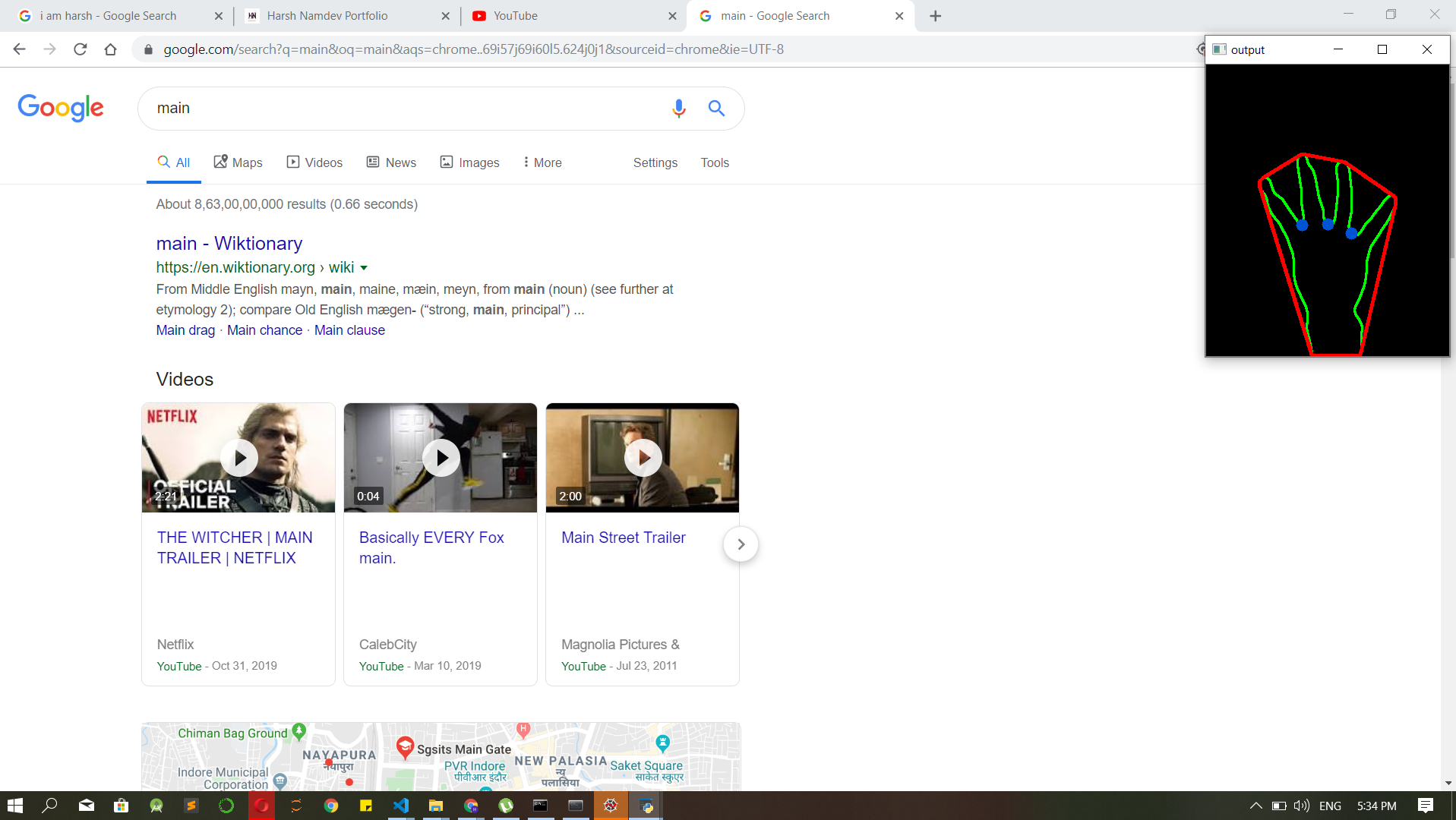Image resolution: width=1456 pixels, height=820 pixels.
Task: Open the main - Wiktionary result
Action: (x=229, y=244)
